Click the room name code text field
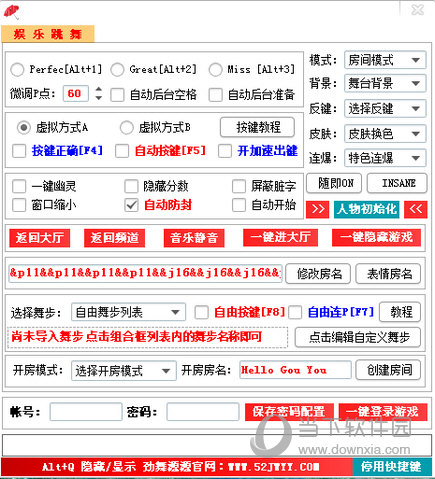 145,273
